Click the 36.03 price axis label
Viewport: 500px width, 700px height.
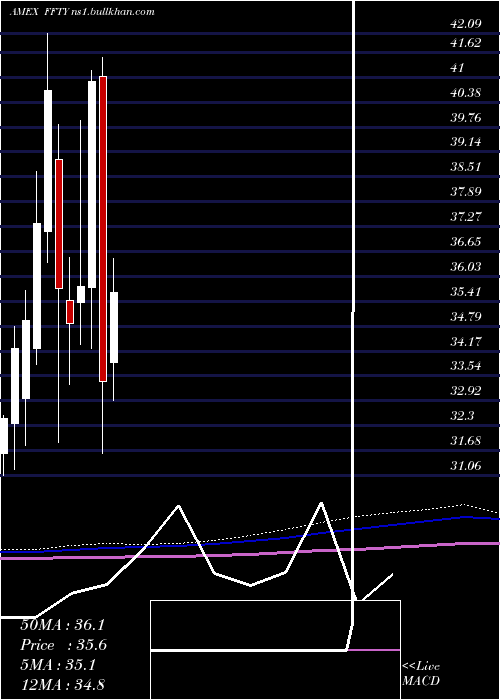[x=466, y=267]
